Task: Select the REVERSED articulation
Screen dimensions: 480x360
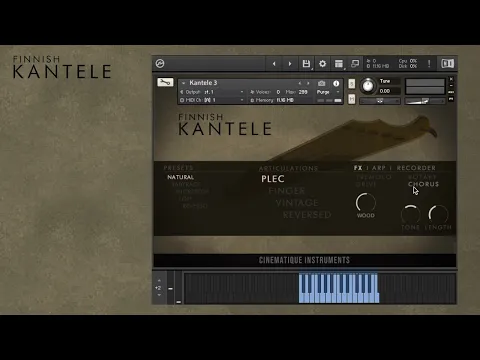Action: click(x=307, y=215)
